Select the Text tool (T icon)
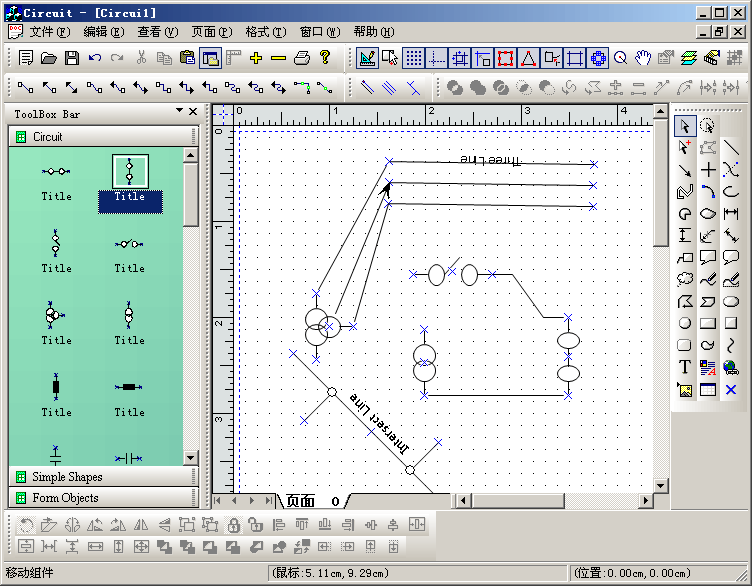Viewport: 752px width, 586px height. 685,367
